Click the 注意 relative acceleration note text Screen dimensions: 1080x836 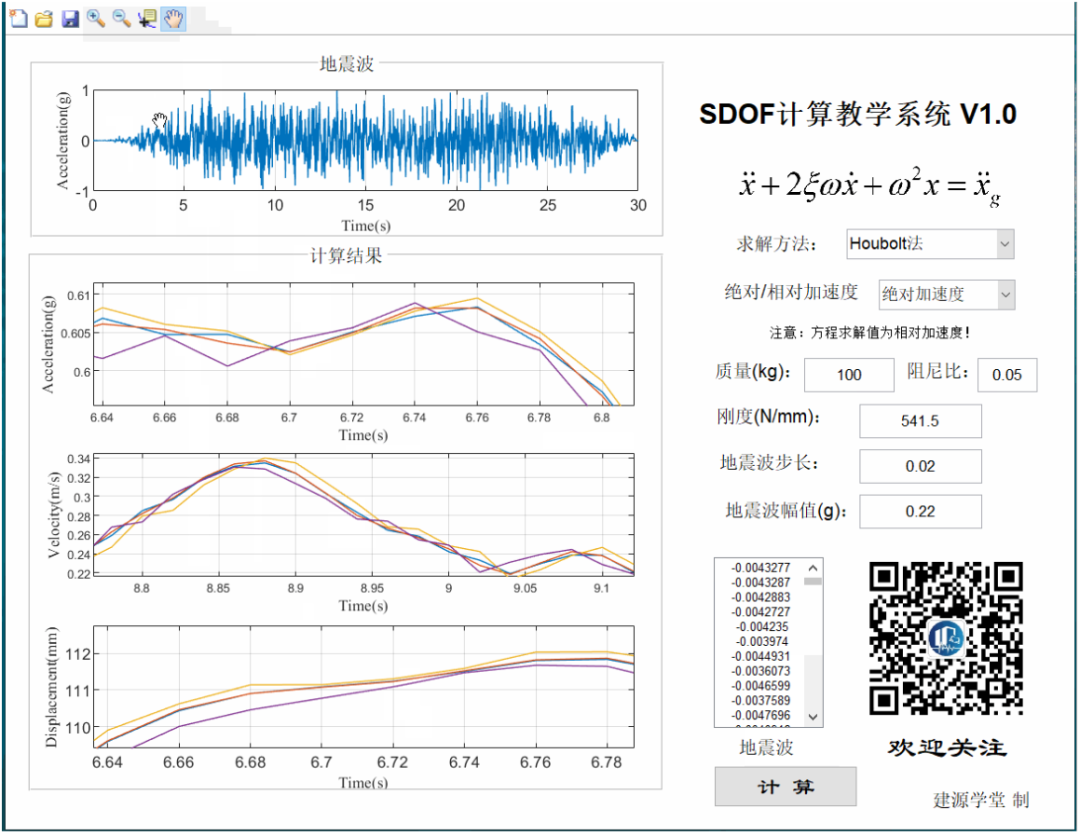pos(870,333)
